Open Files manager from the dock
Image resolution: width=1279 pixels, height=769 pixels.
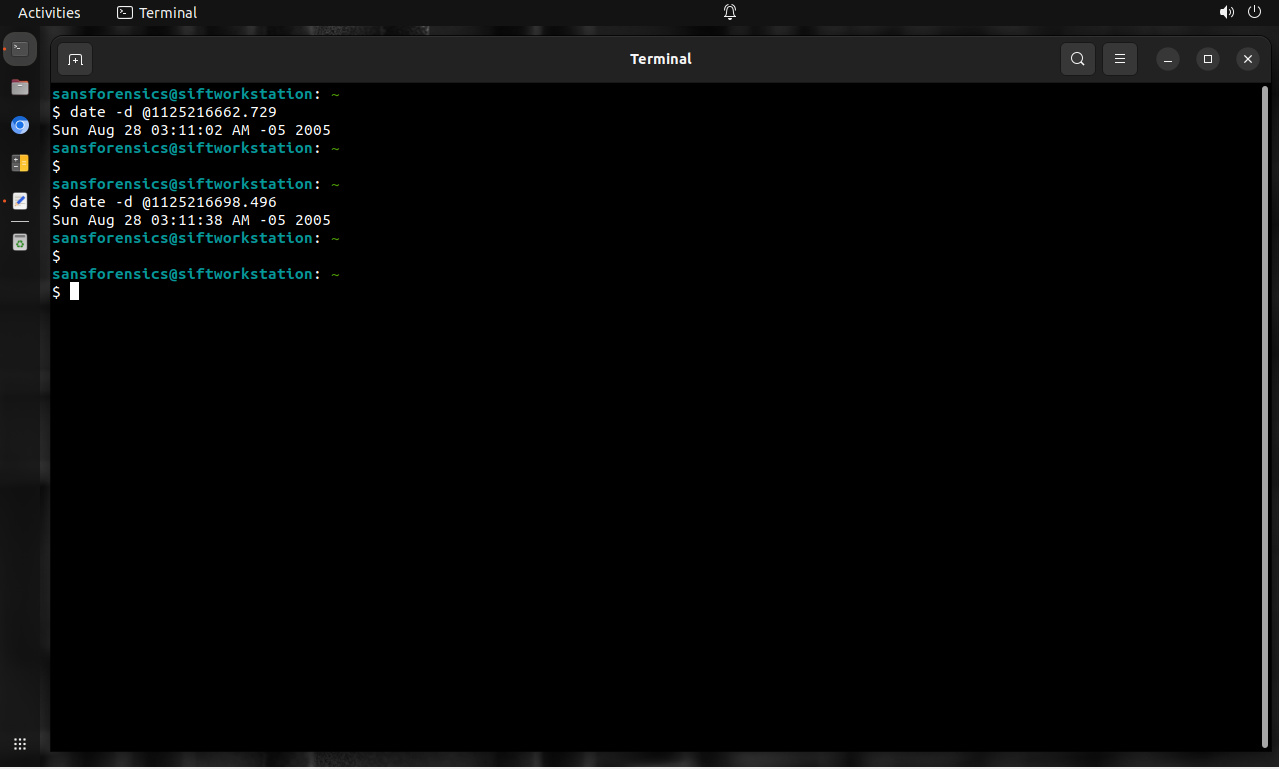[20, 87]
